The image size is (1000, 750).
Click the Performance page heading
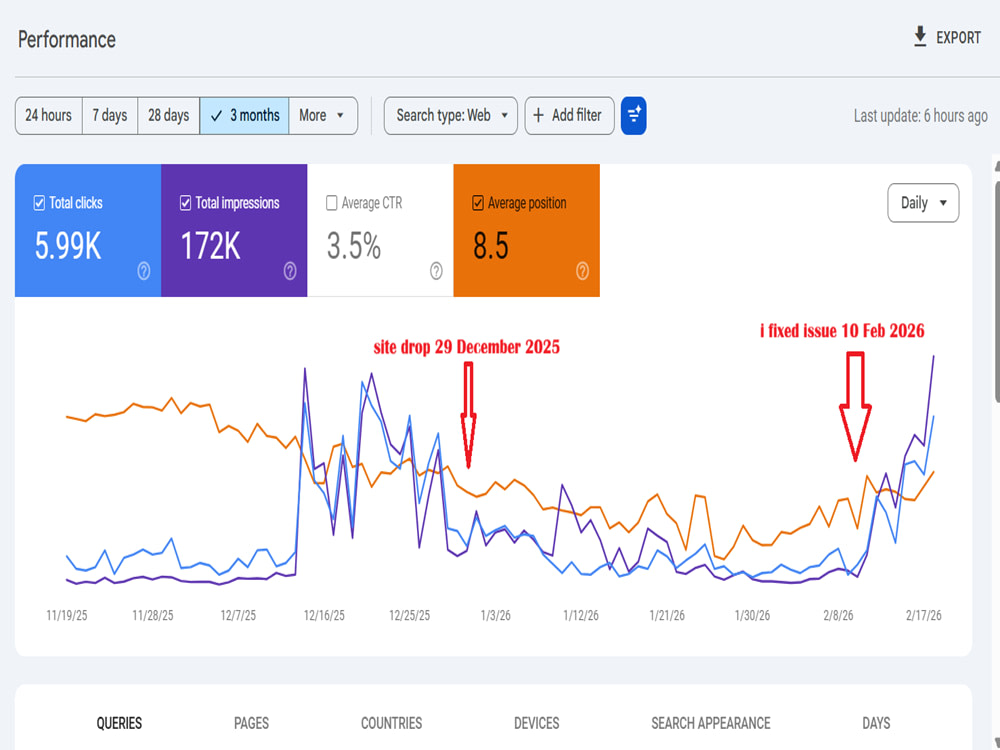coord(67,40)
